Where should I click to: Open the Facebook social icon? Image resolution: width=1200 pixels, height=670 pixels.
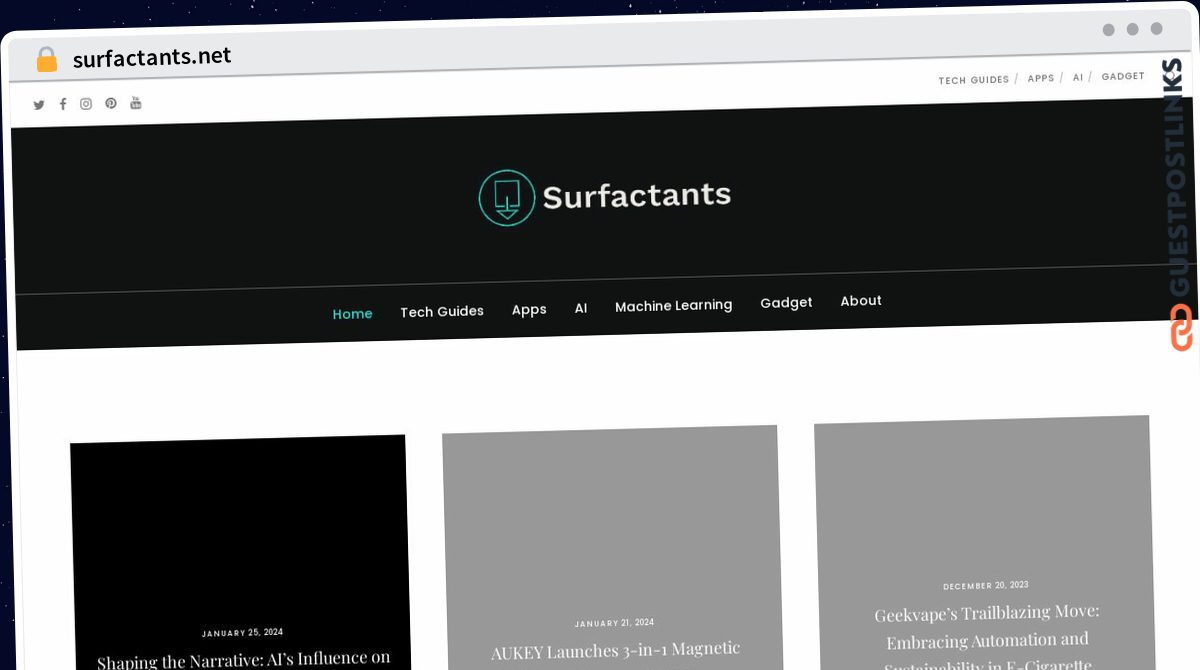63,104
